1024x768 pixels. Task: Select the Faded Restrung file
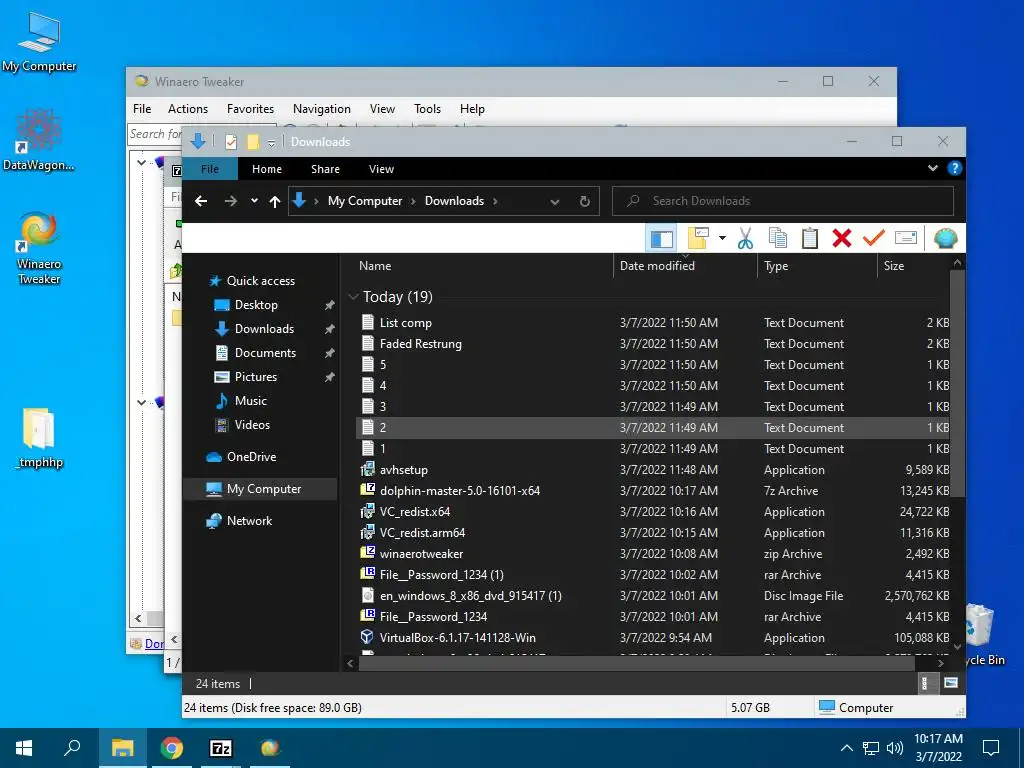(x=421, y=344)
